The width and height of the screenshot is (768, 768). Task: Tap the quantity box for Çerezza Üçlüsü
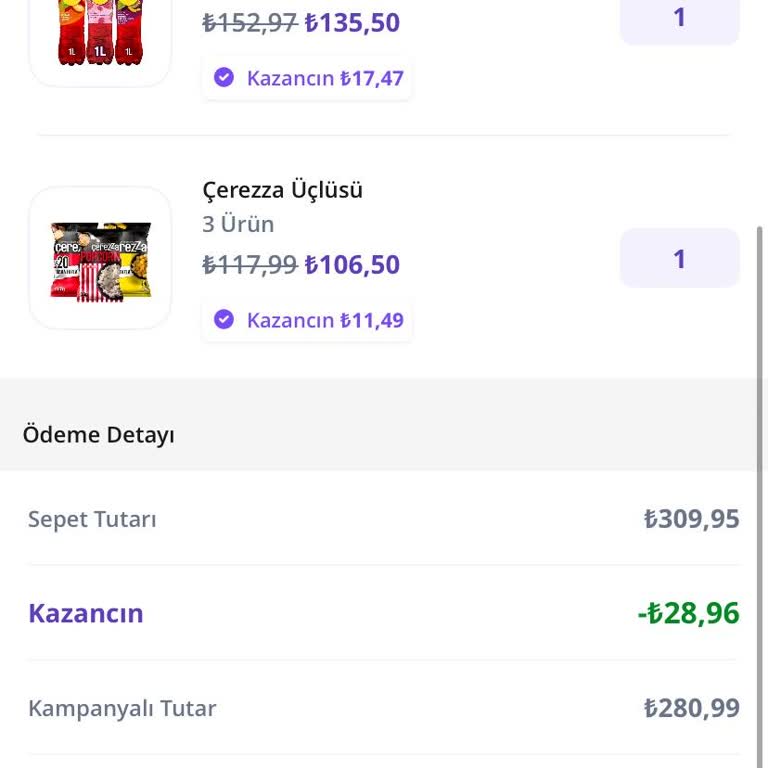point(679,259)
